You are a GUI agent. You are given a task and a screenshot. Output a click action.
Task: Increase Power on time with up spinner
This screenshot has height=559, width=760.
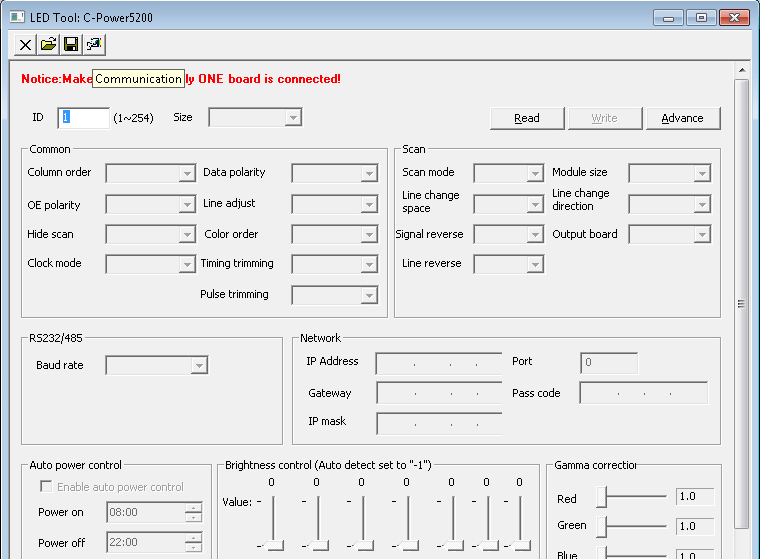coord(193,508)
